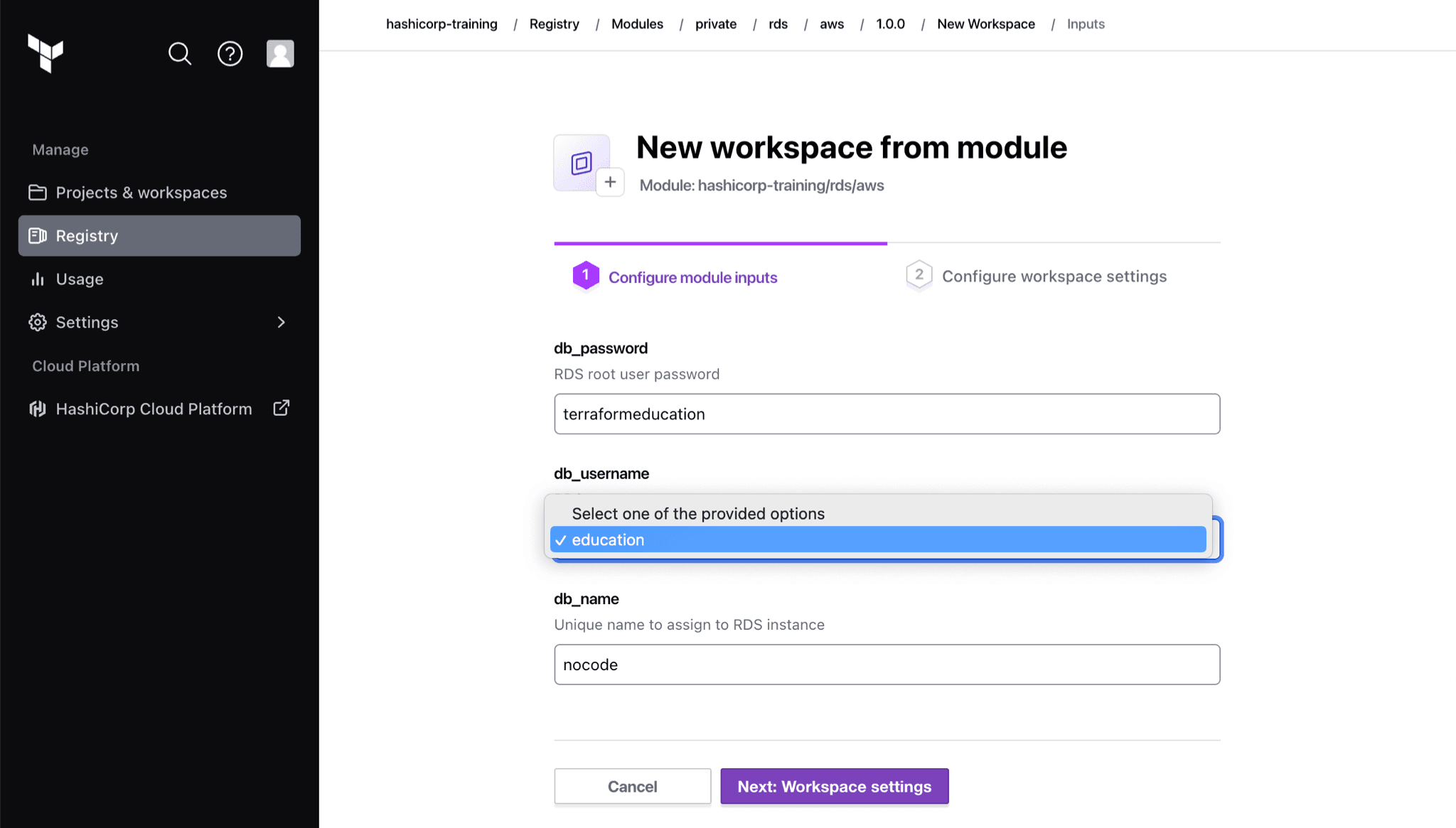Select Registry in the sidebar
The height and width of the screenshot is (828, 1456).
(159, 236)
